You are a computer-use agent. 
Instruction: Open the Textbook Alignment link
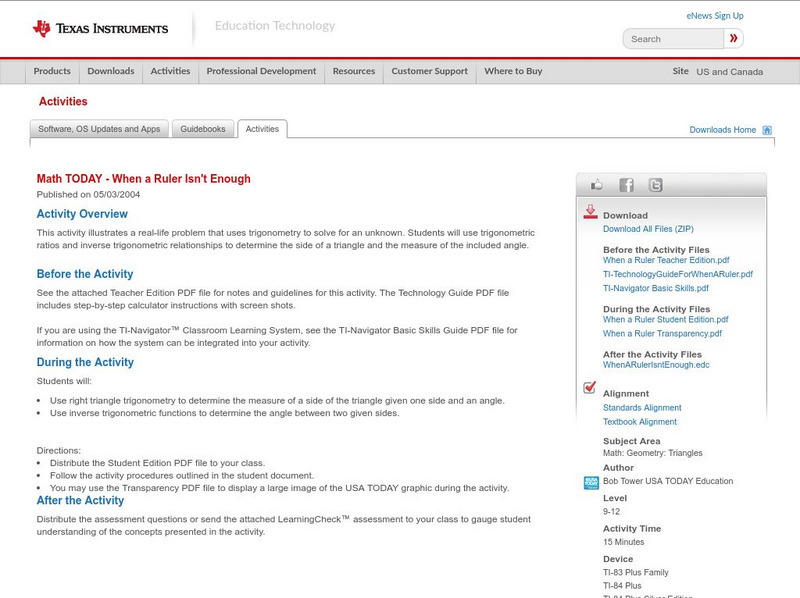point(640,422)
